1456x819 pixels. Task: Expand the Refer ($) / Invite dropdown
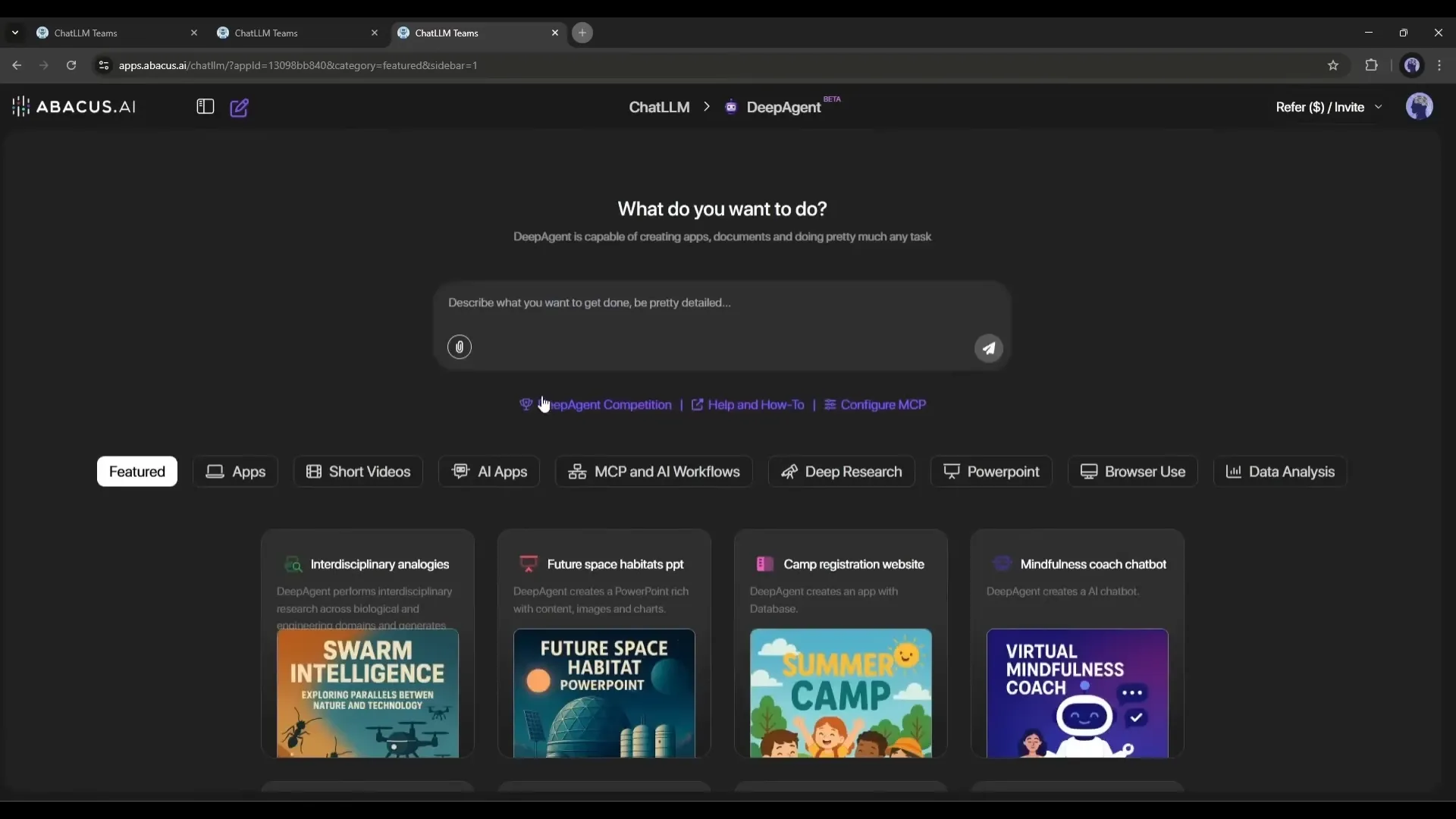pyautogui.click(x=1379, y=107)
